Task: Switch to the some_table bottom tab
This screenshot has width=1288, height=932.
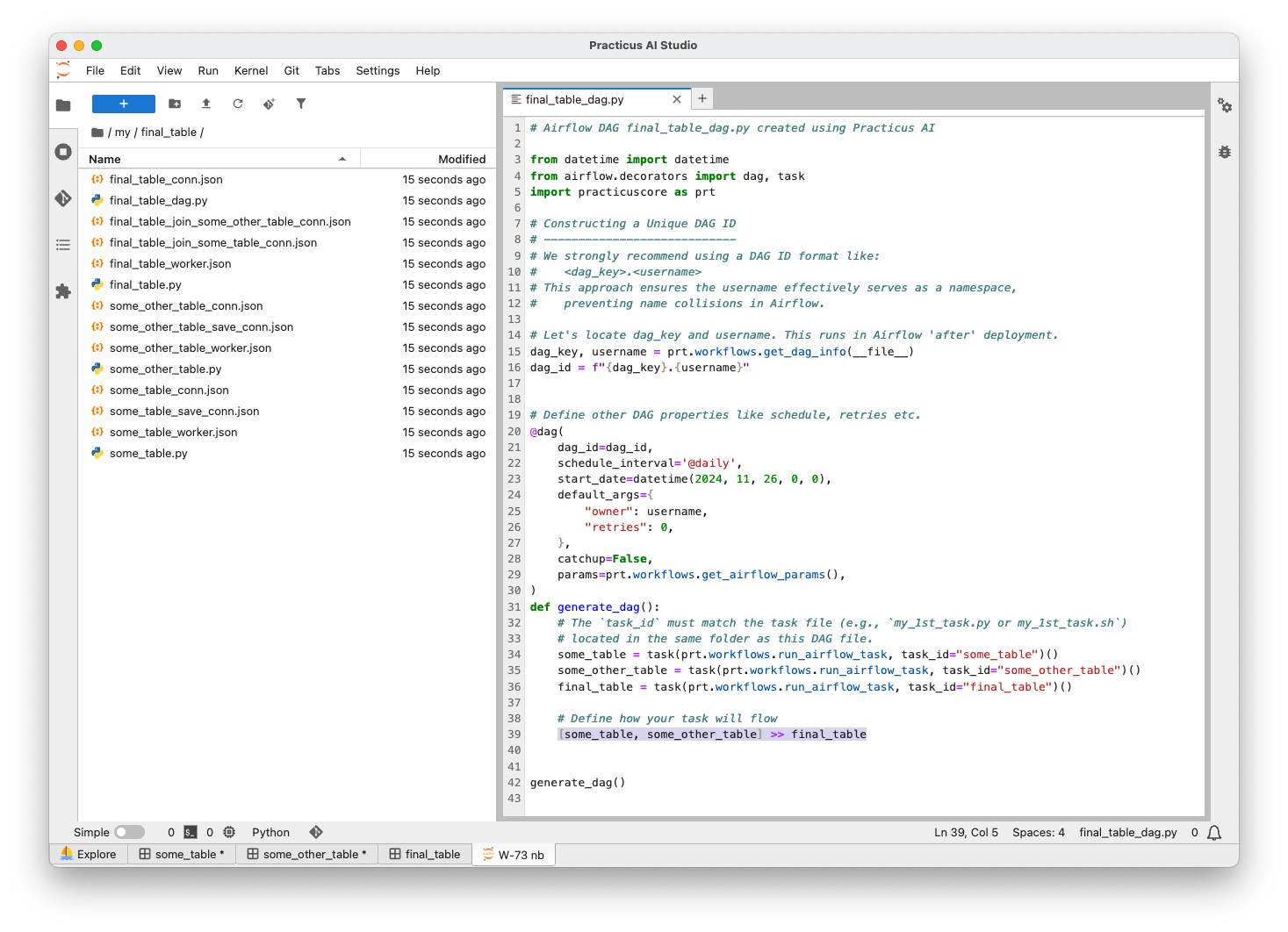Action: click(x=182, y=854)
